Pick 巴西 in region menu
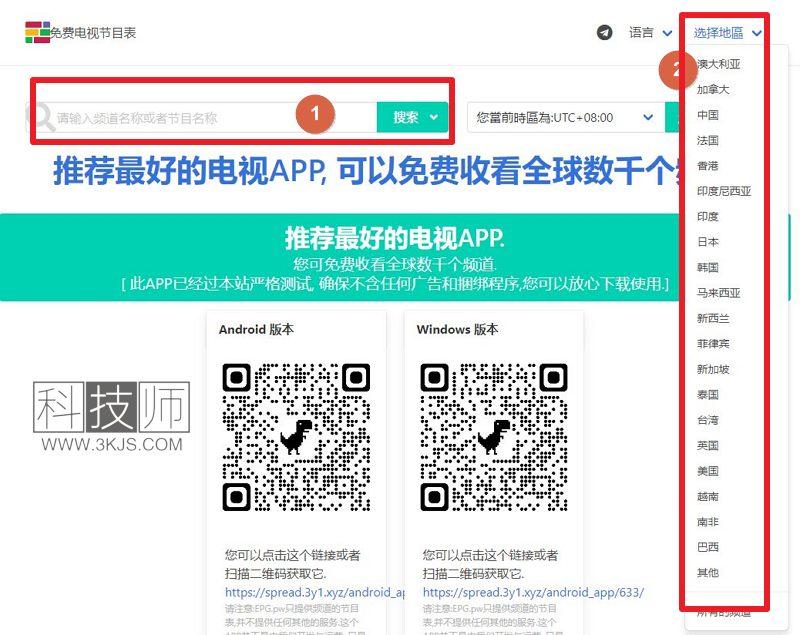This screenshot has width=800, height=635. pyautogui.click(x=708, y=547)
